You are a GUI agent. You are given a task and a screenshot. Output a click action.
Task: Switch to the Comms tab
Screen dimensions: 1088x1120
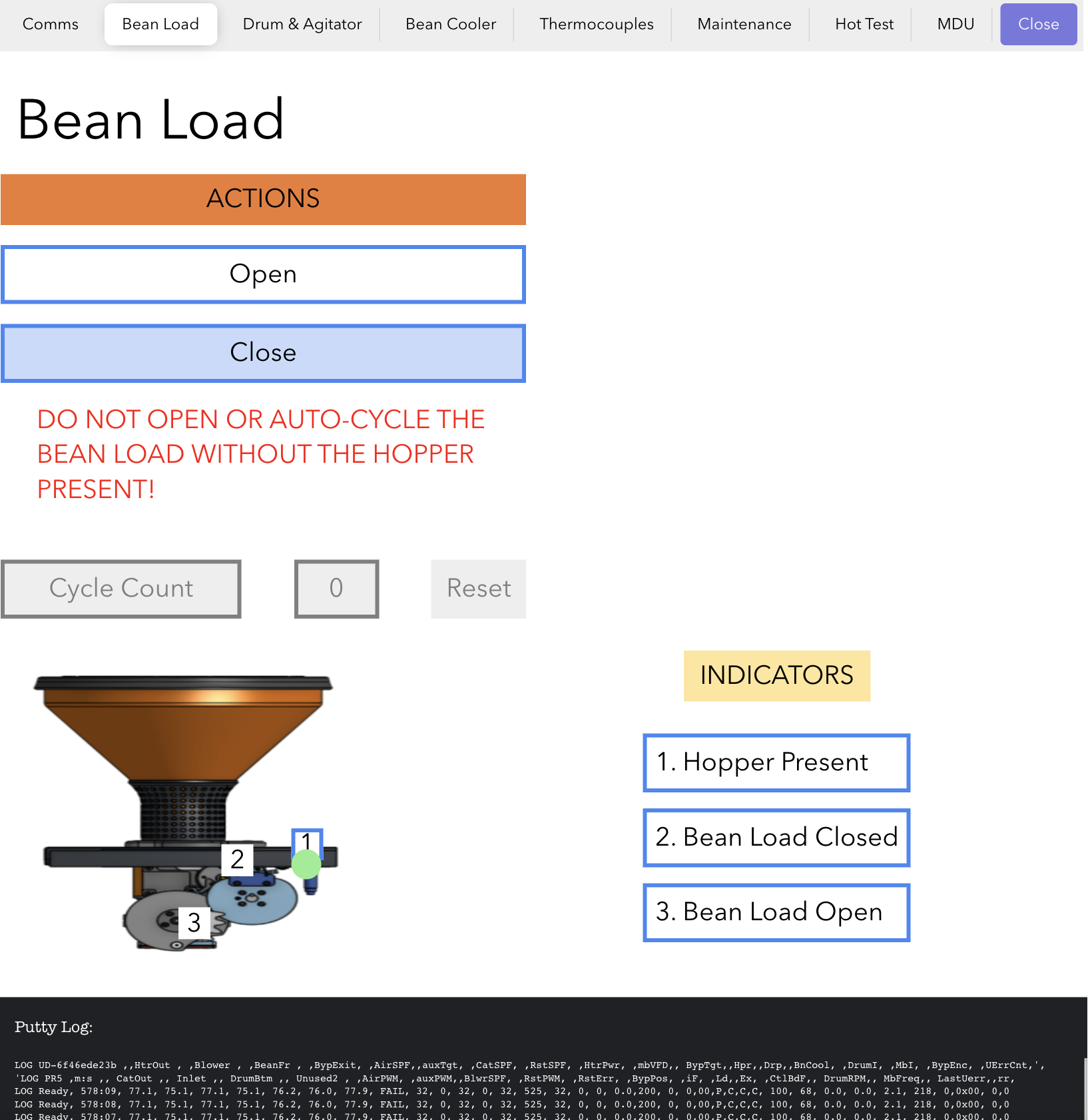click(51, 24)
